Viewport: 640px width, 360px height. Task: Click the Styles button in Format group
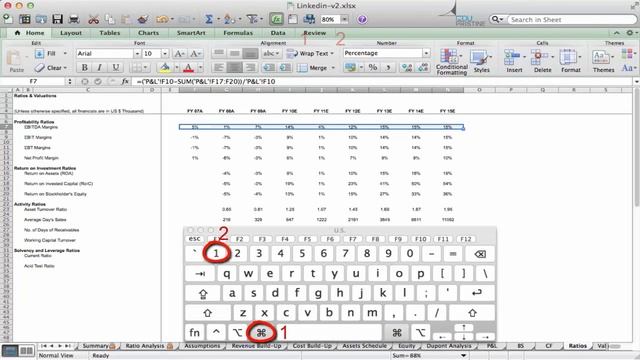pyautogui.click(x=481, y=61)
